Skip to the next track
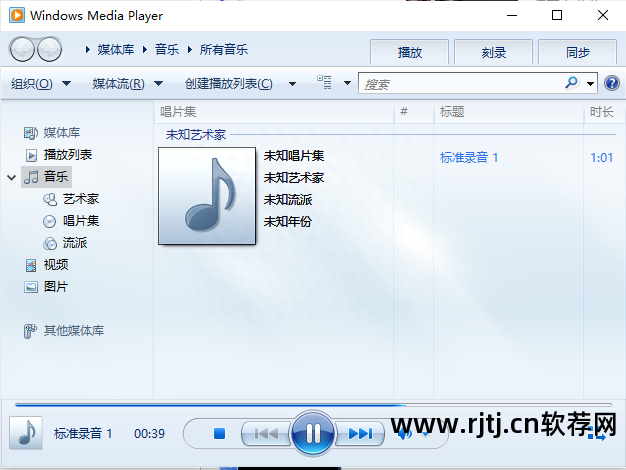 coord(360,433)
